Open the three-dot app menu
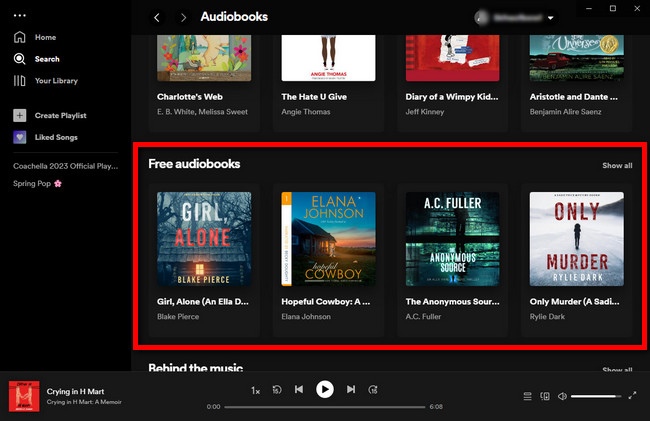This screenshot has width=650, height=421. pyautogui.click(x=19, y=15)
